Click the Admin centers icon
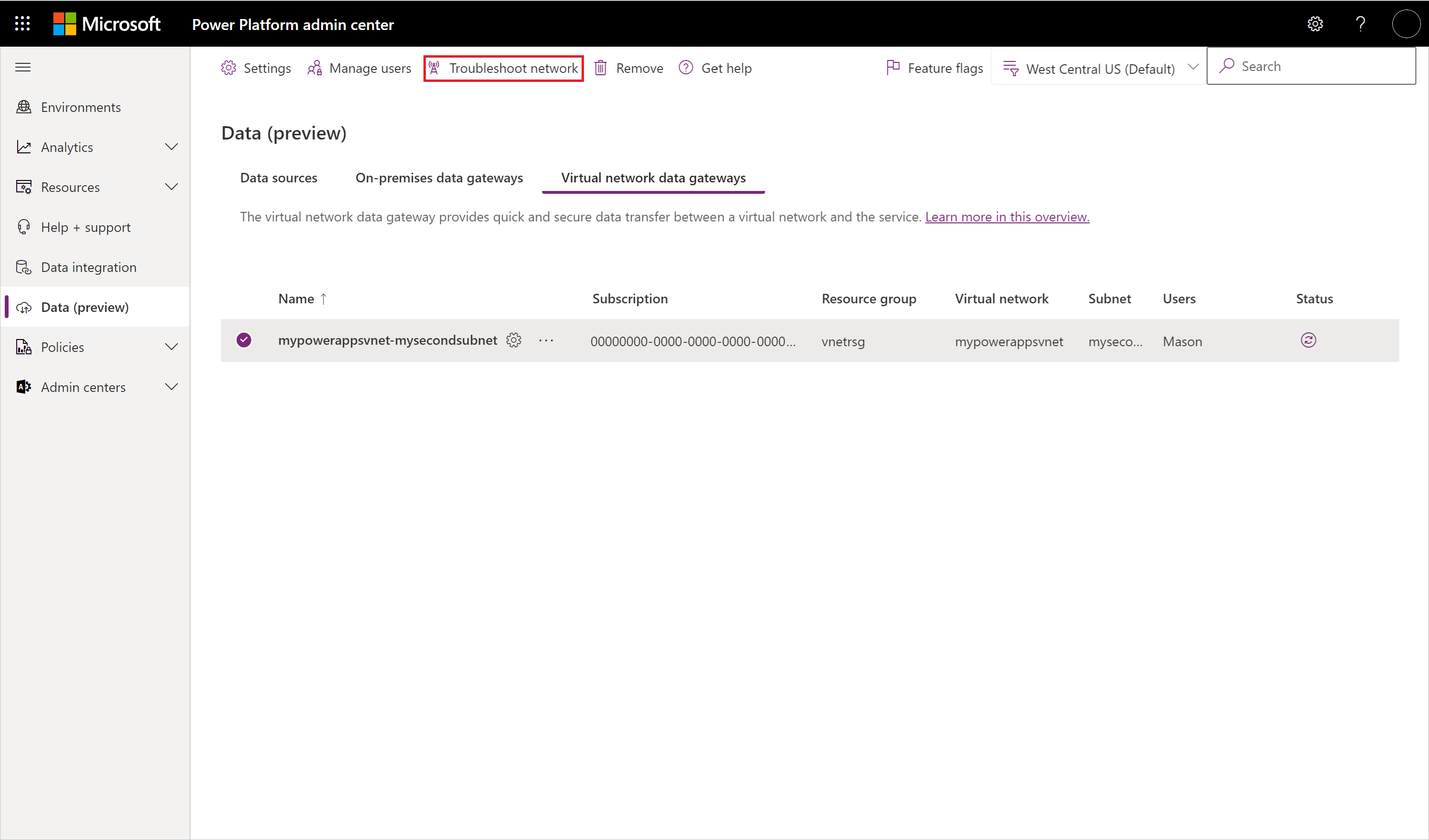Image resolution: width=1429 pixels, height=840 pixels. [24, 387]
